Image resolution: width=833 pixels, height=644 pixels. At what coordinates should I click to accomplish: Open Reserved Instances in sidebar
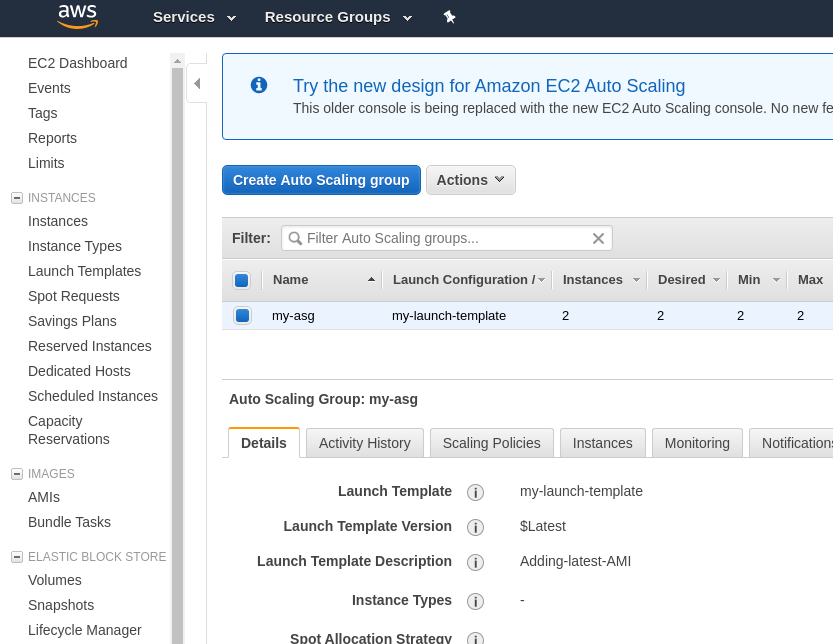point(90,346)
